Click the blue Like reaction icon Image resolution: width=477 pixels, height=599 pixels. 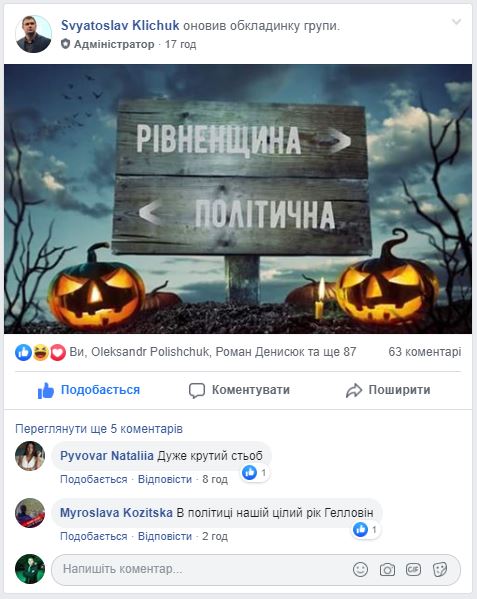point(23,352)
